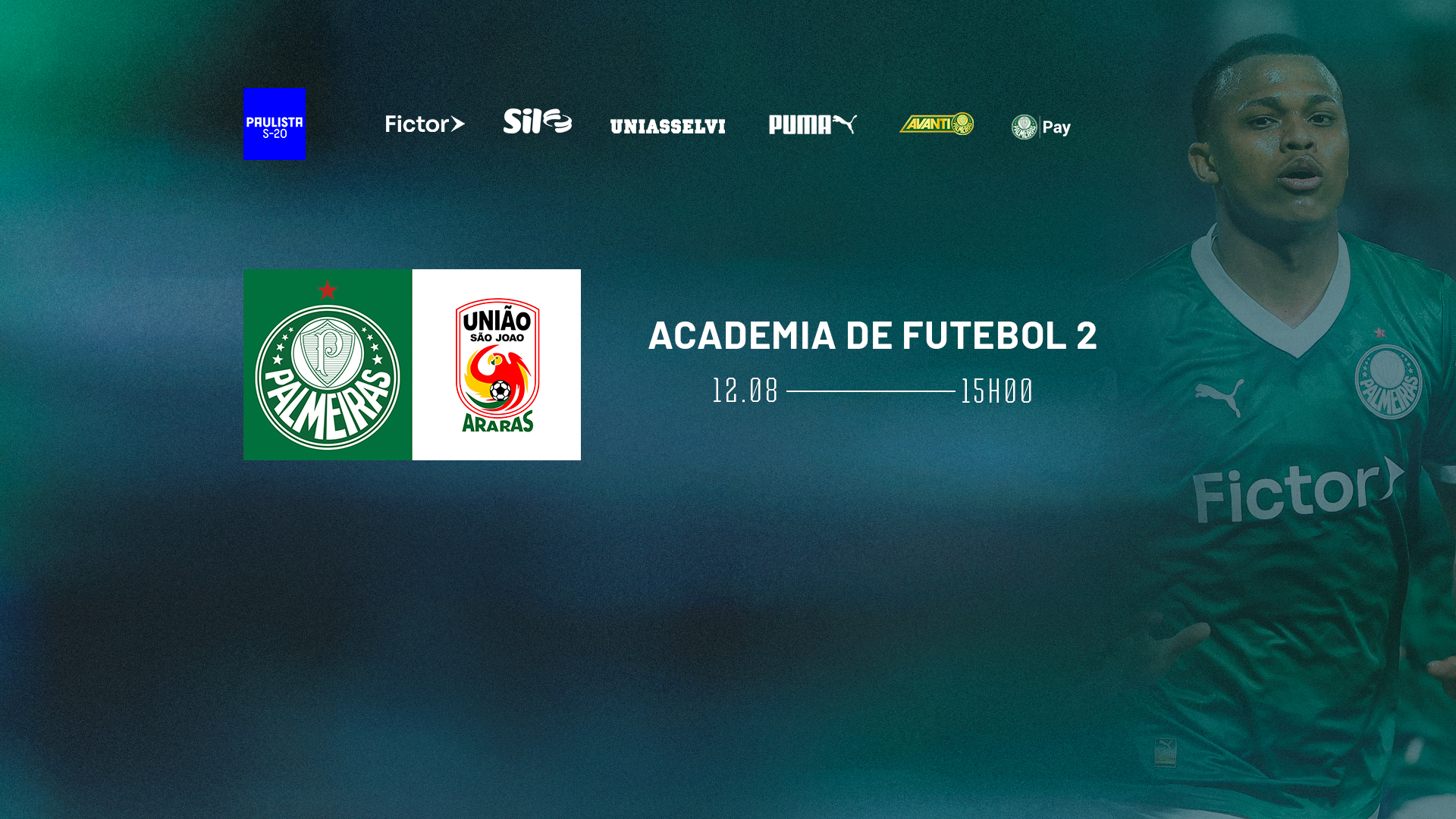Screen dimensions: 1456x819
Task: Click the red star above the Palmeiras crest
Action: pyautogui.click(x=328, y=290)
